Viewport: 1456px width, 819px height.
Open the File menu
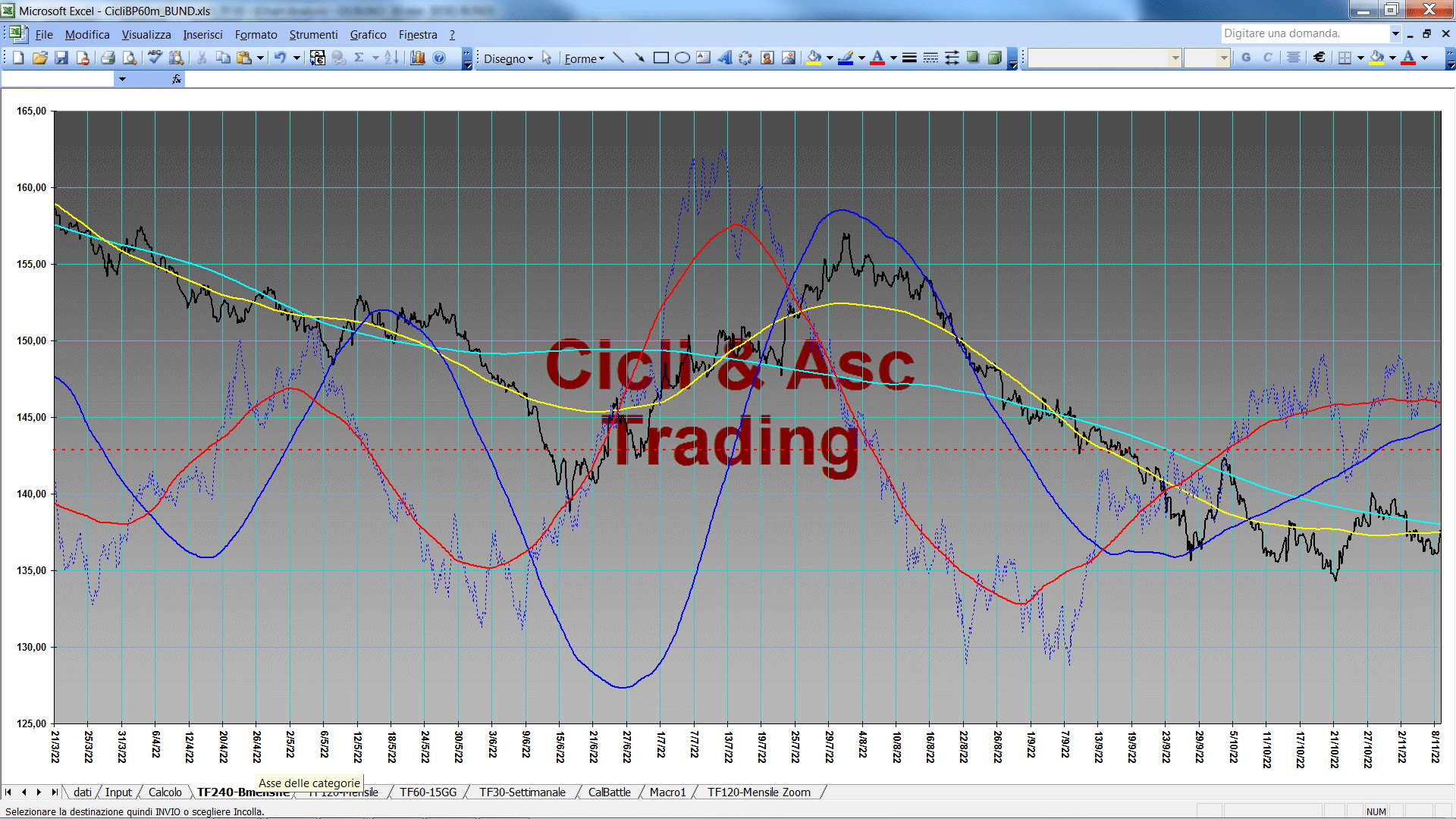pos(44,35)
